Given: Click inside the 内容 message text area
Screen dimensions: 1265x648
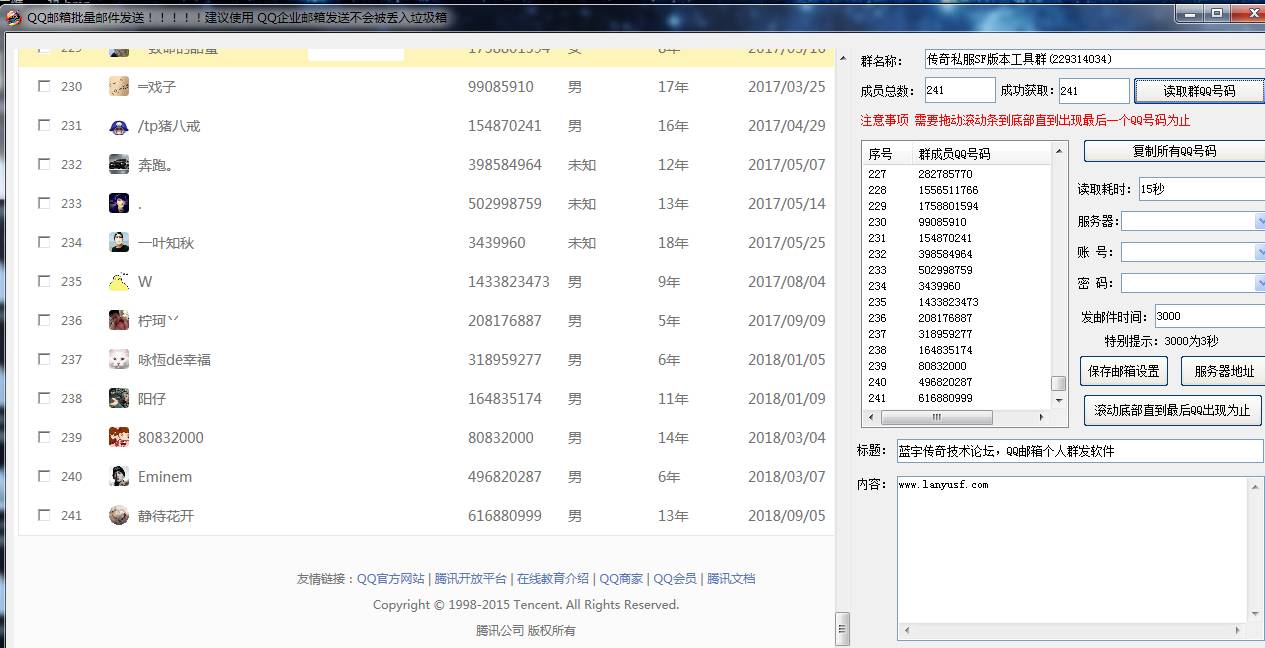Looking at the screenshot, I should click(x=1073, y=549).
